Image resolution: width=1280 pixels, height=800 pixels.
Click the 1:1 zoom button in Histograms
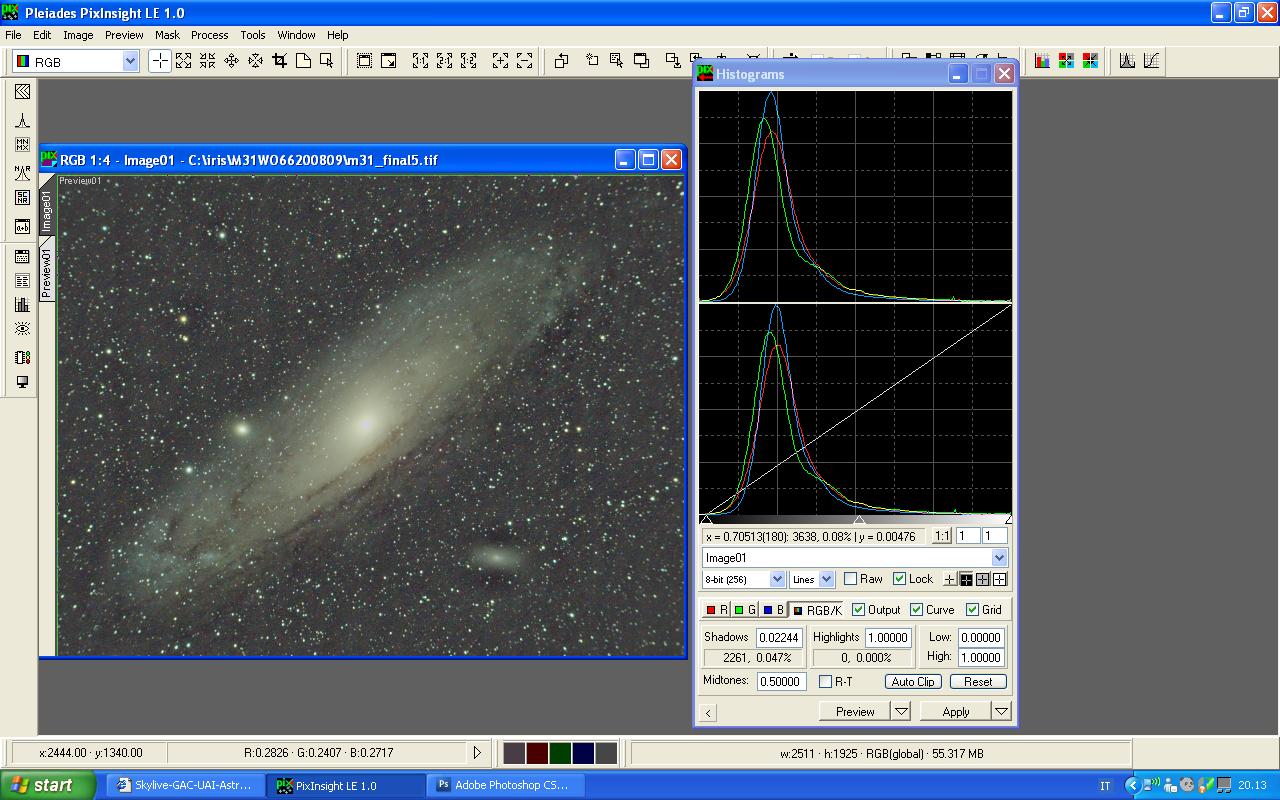click(x=942, y=536)
